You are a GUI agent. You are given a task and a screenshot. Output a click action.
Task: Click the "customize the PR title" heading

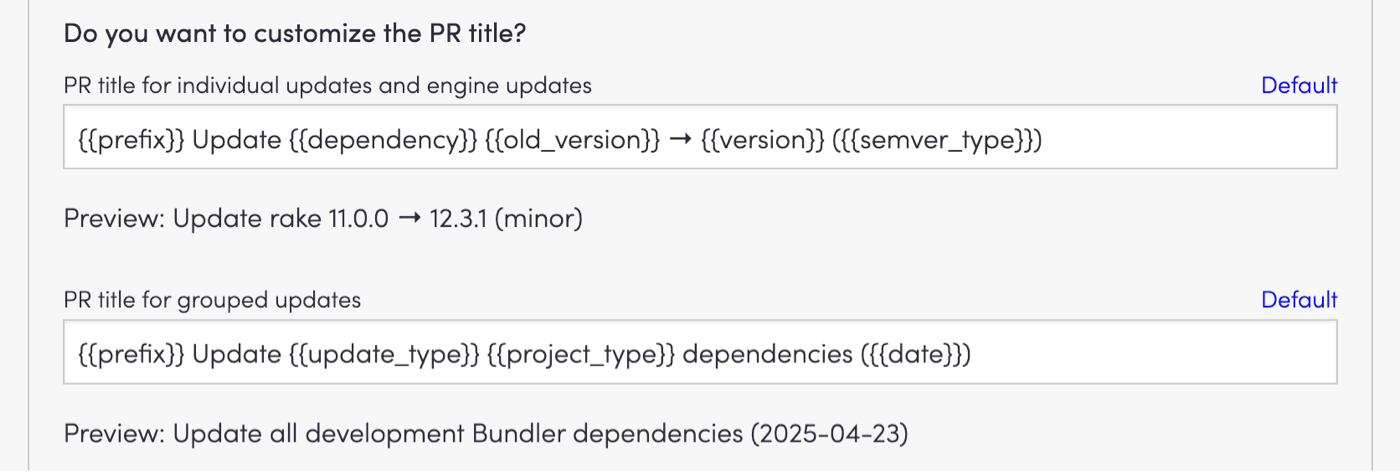pyautogui.click(x=295, y=33)
